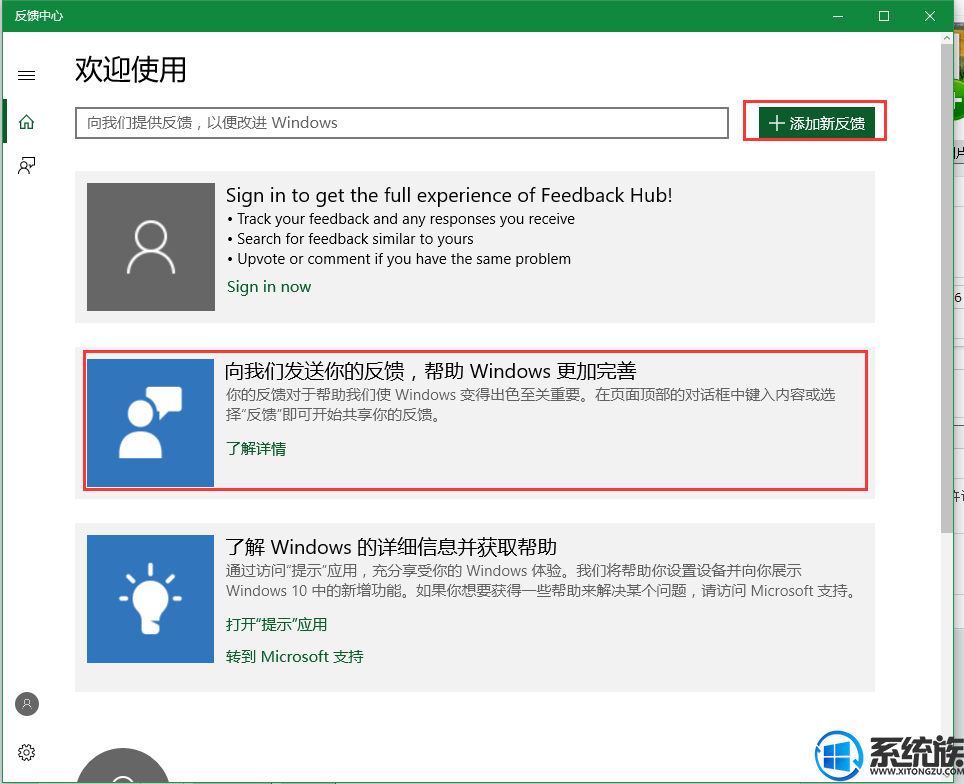Click the blue feedback person tile
Screen dimensions: 964x784
click(x=151, y=422)
